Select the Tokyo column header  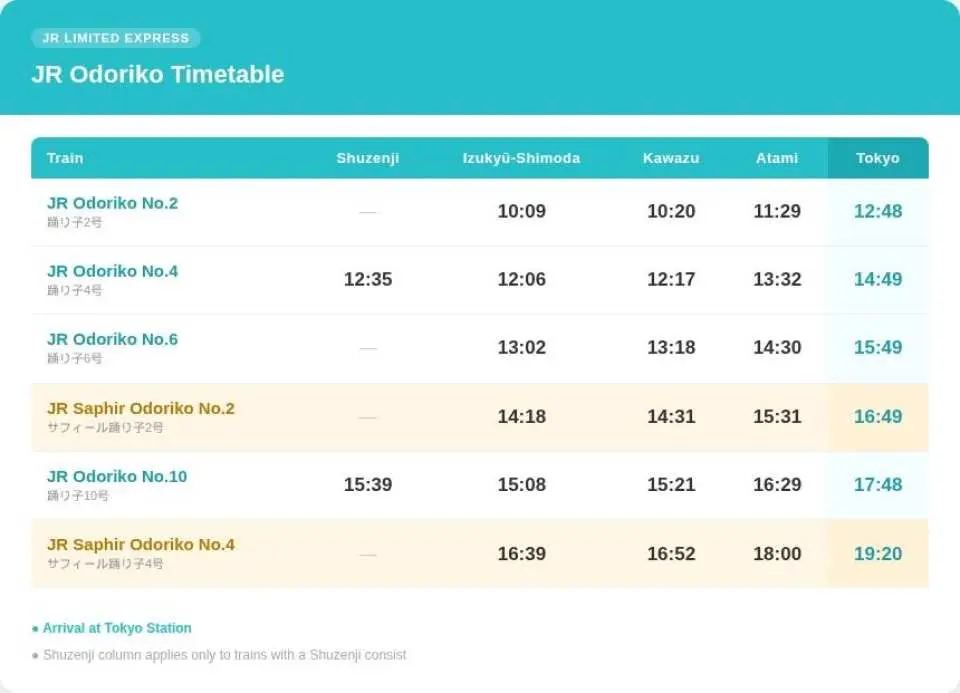click(878, 158)
